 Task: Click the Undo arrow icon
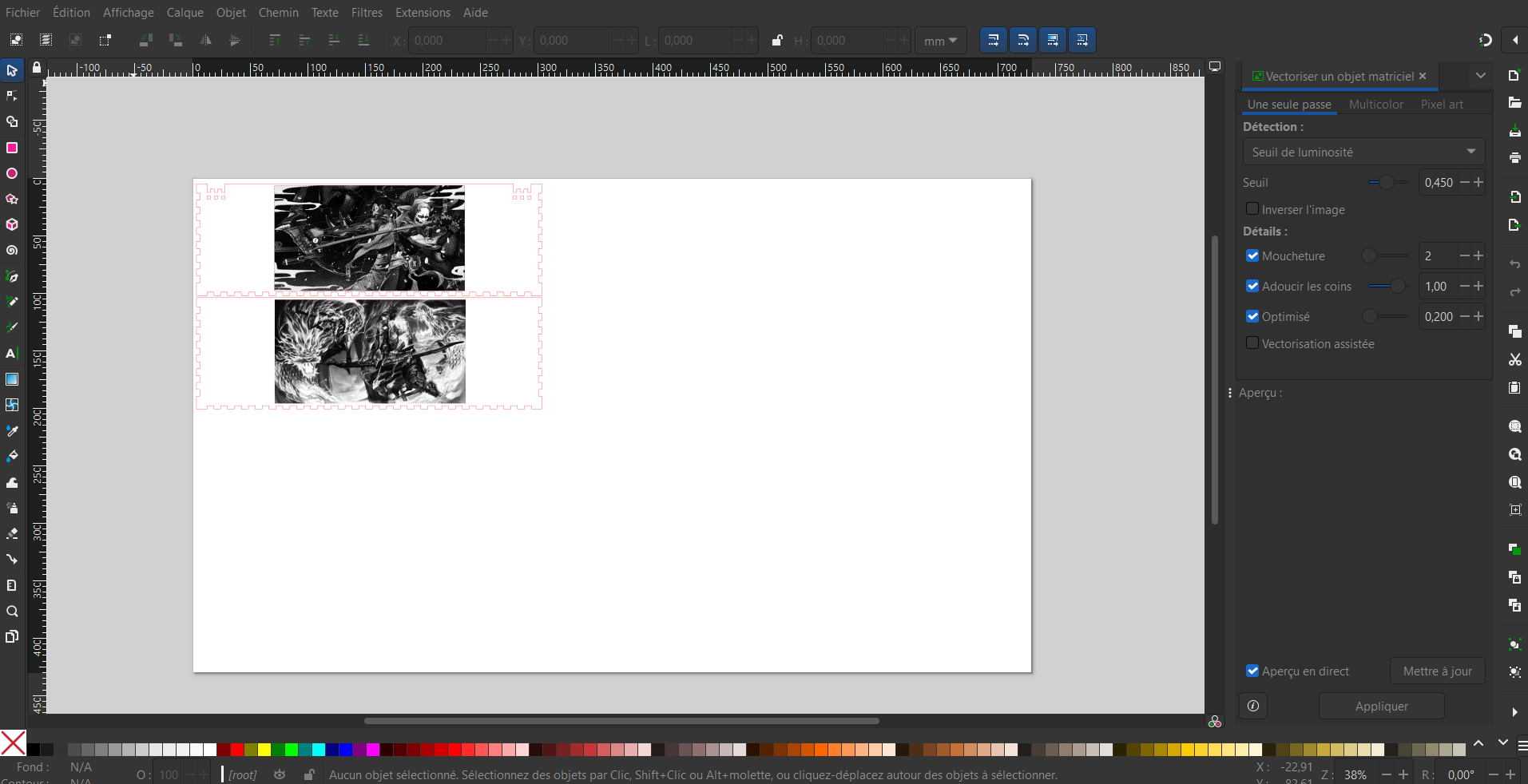1514,264
